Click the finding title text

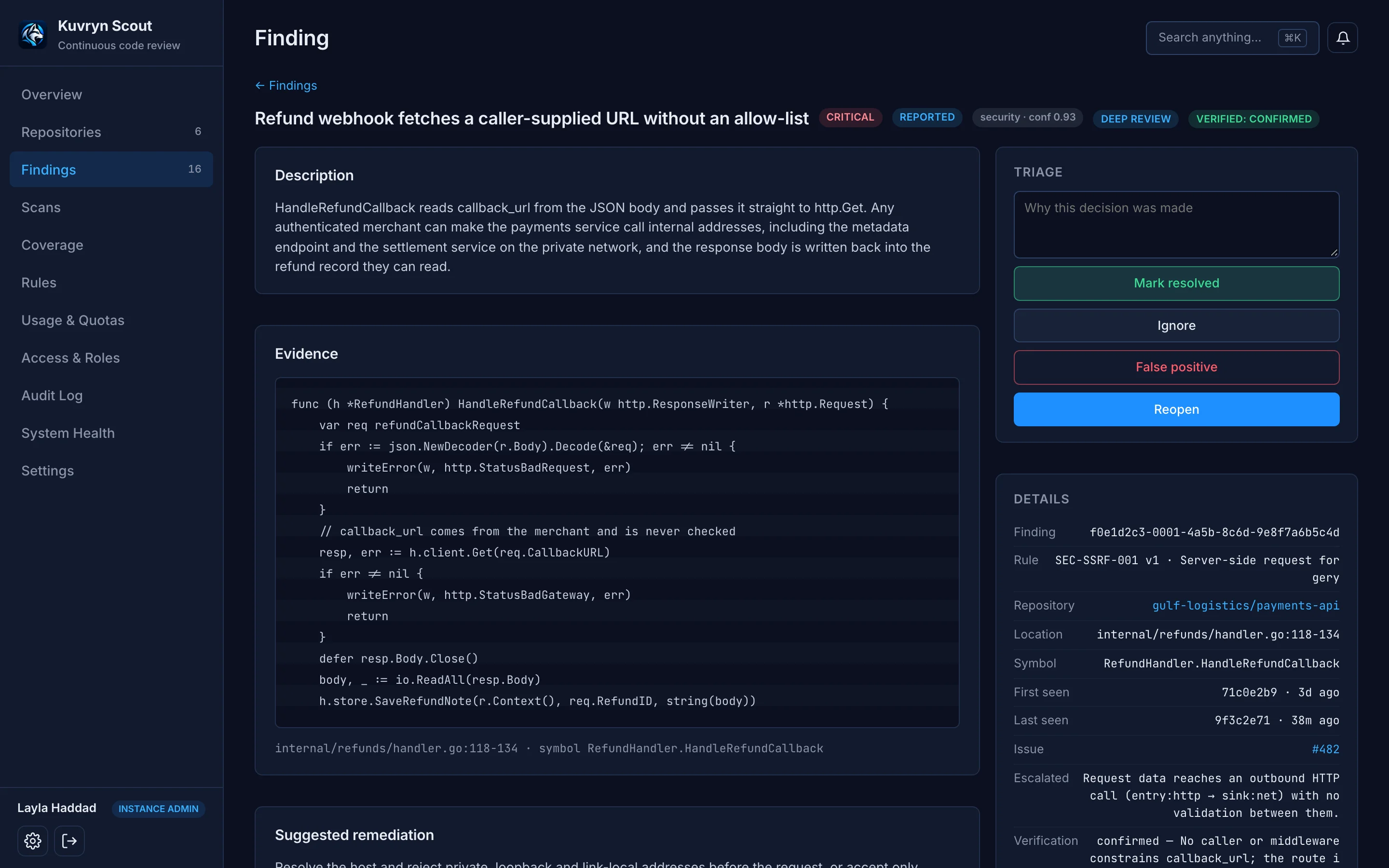[531, 118]
